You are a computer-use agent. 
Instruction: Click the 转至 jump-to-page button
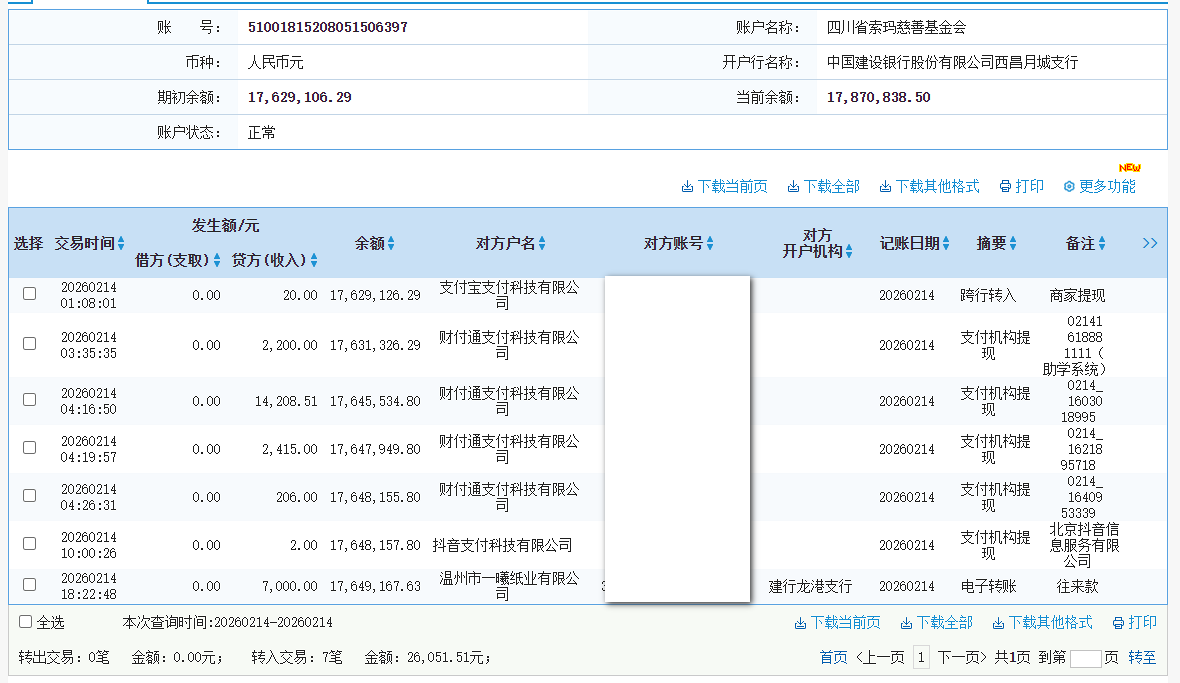[1142, 656]
